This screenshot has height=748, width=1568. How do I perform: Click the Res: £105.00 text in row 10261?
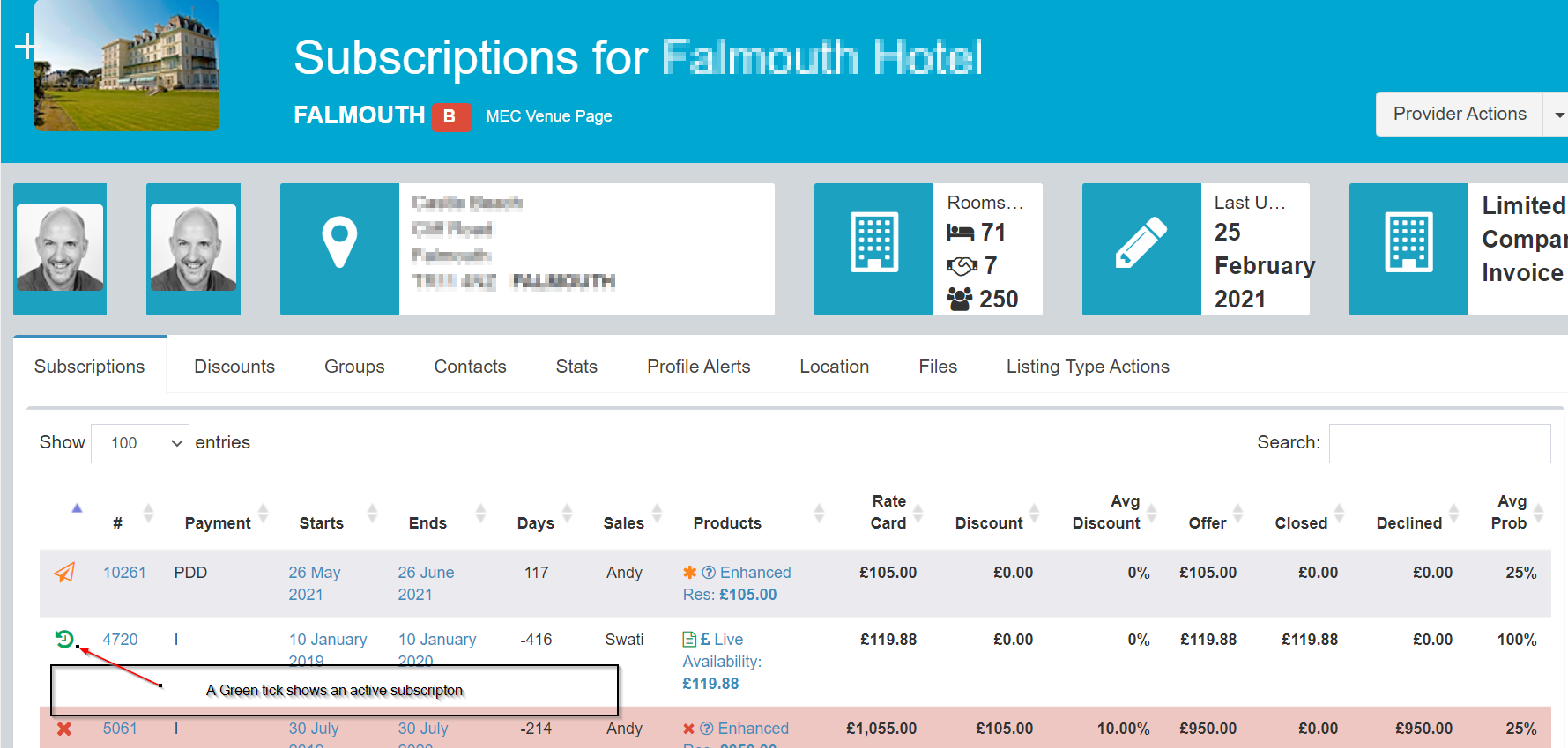point(730,595)
